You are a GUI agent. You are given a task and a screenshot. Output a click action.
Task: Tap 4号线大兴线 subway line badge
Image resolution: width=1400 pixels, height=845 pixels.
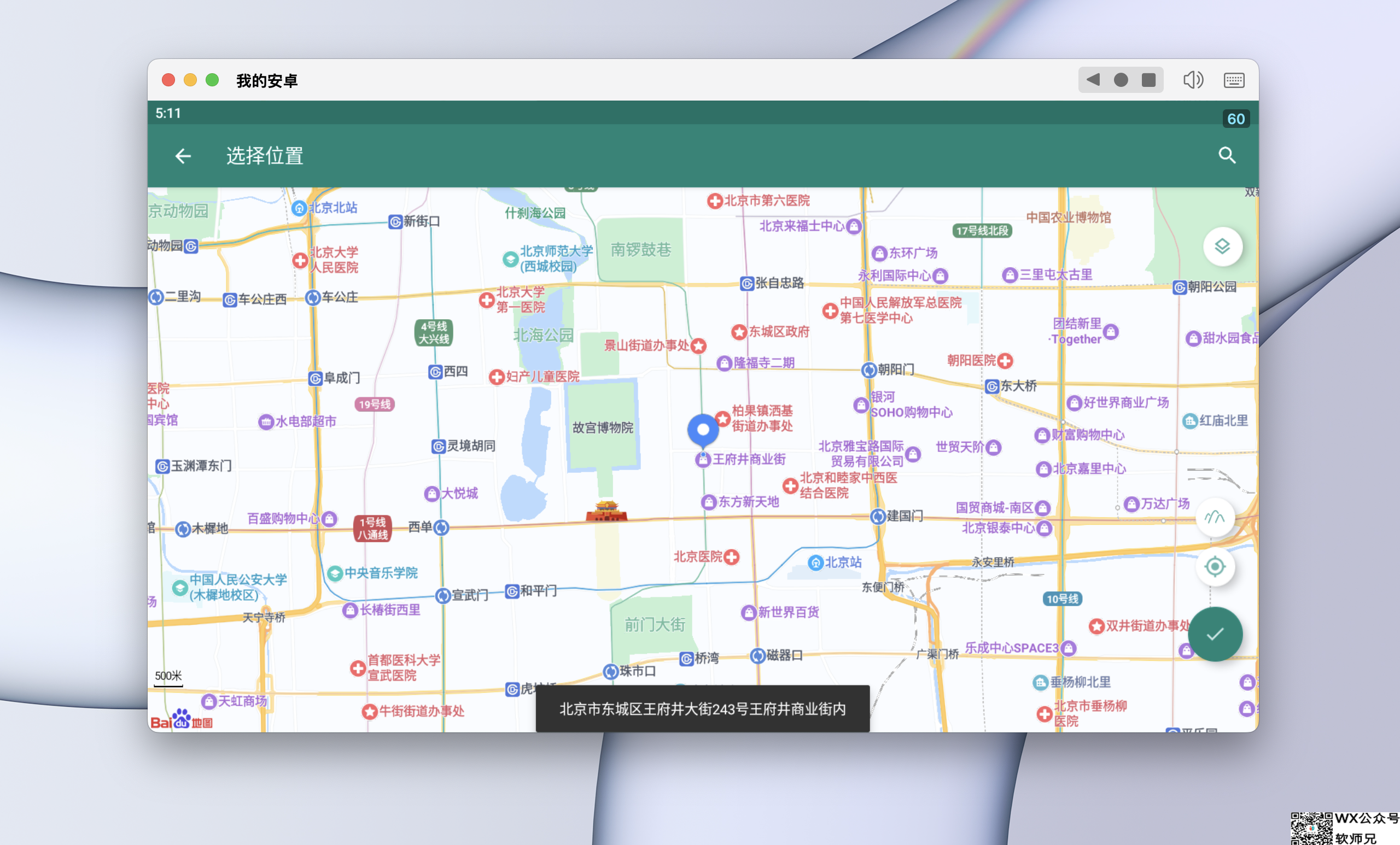point(434,333)
